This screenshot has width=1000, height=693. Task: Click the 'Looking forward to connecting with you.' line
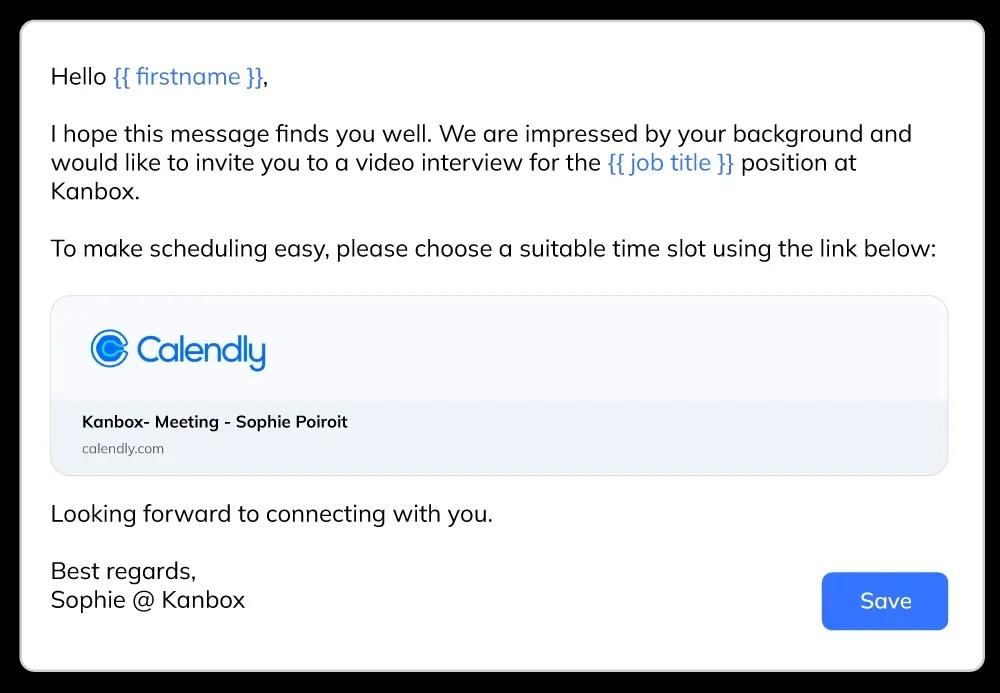[272, 514]
